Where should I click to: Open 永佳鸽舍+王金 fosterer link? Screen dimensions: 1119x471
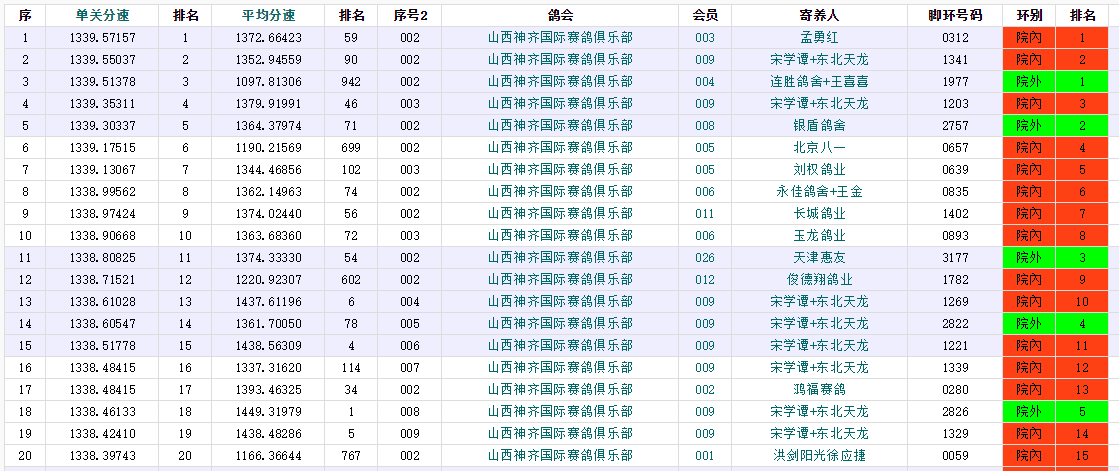point(819,192)
